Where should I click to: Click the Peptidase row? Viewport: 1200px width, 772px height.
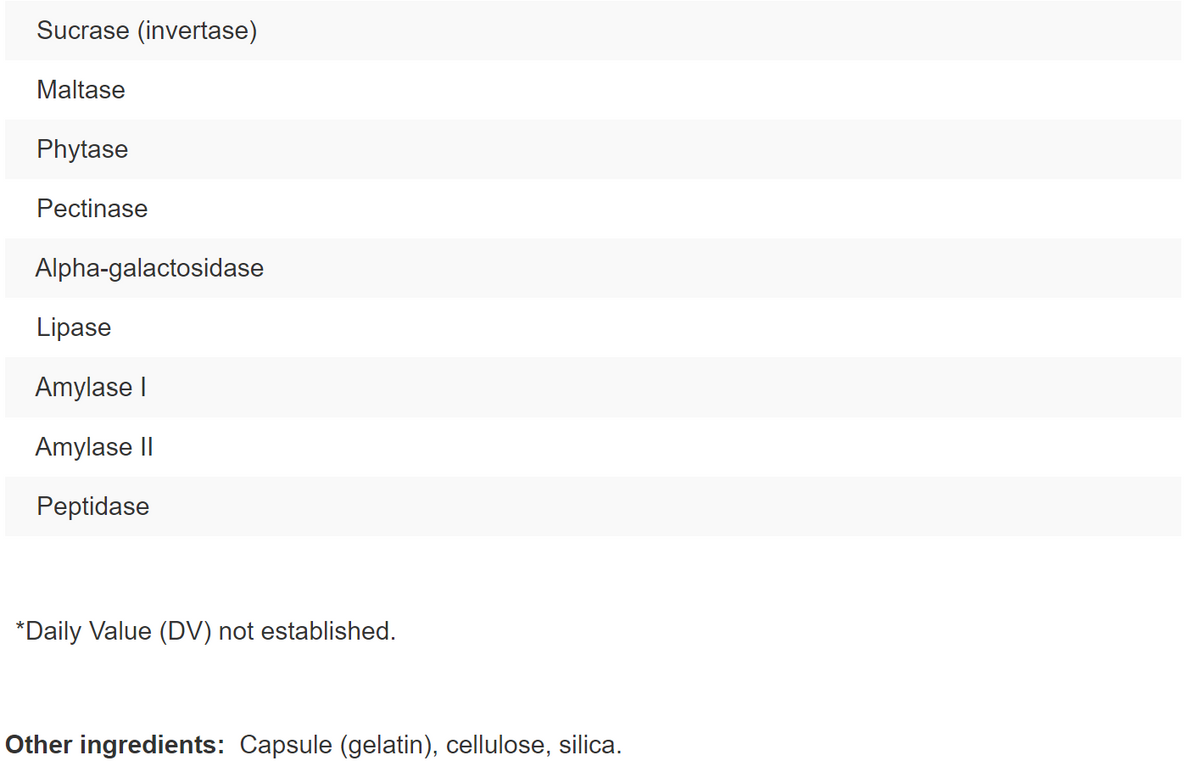tap(93, 506)
